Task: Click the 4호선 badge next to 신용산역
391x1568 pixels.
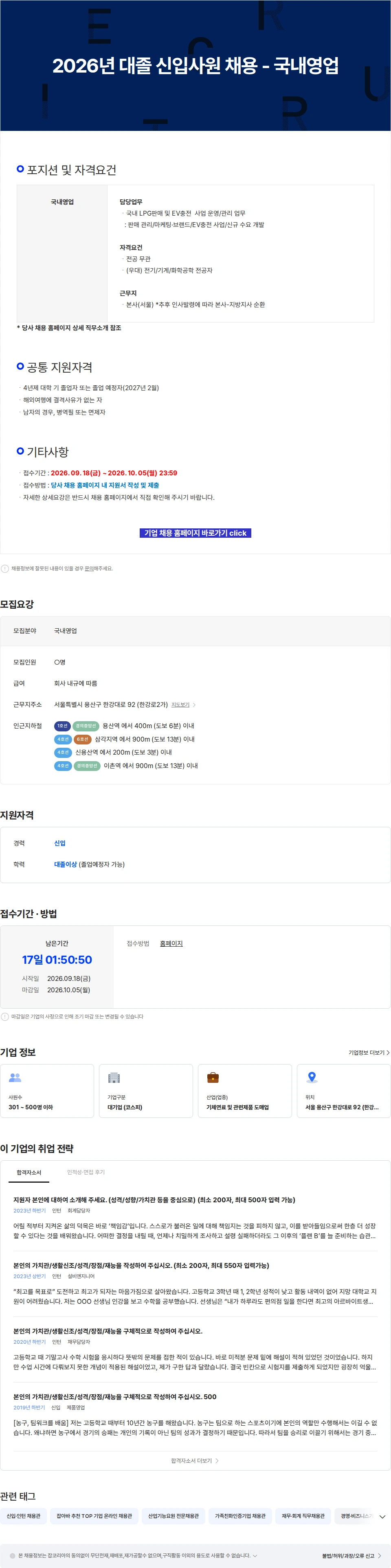Action: [x=63, y=752]
